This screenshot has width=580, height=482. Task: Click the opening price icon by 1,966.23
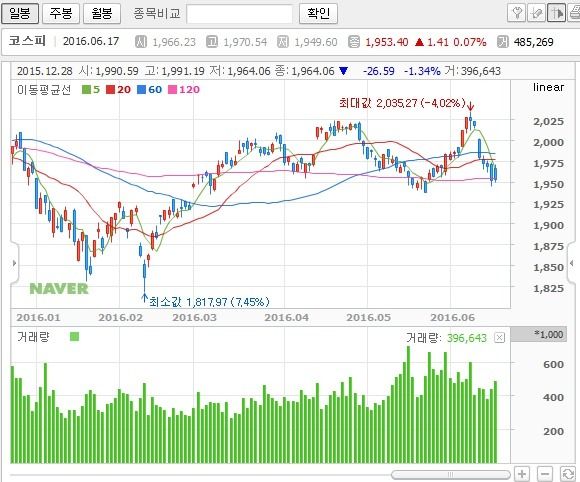coord(141,41)
